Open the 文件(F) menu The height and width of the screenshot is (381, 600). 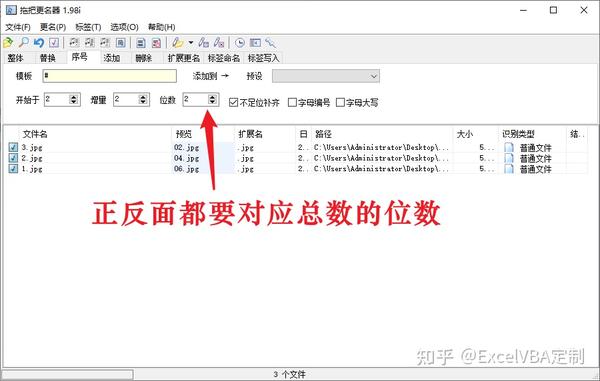tap(18, 27)
